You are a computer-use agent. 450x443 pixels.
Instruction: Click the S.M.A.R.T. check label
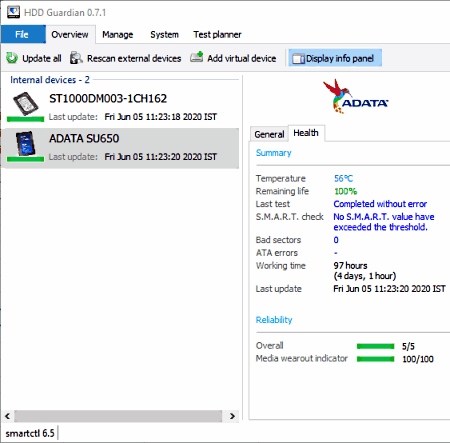coord(290,217)
